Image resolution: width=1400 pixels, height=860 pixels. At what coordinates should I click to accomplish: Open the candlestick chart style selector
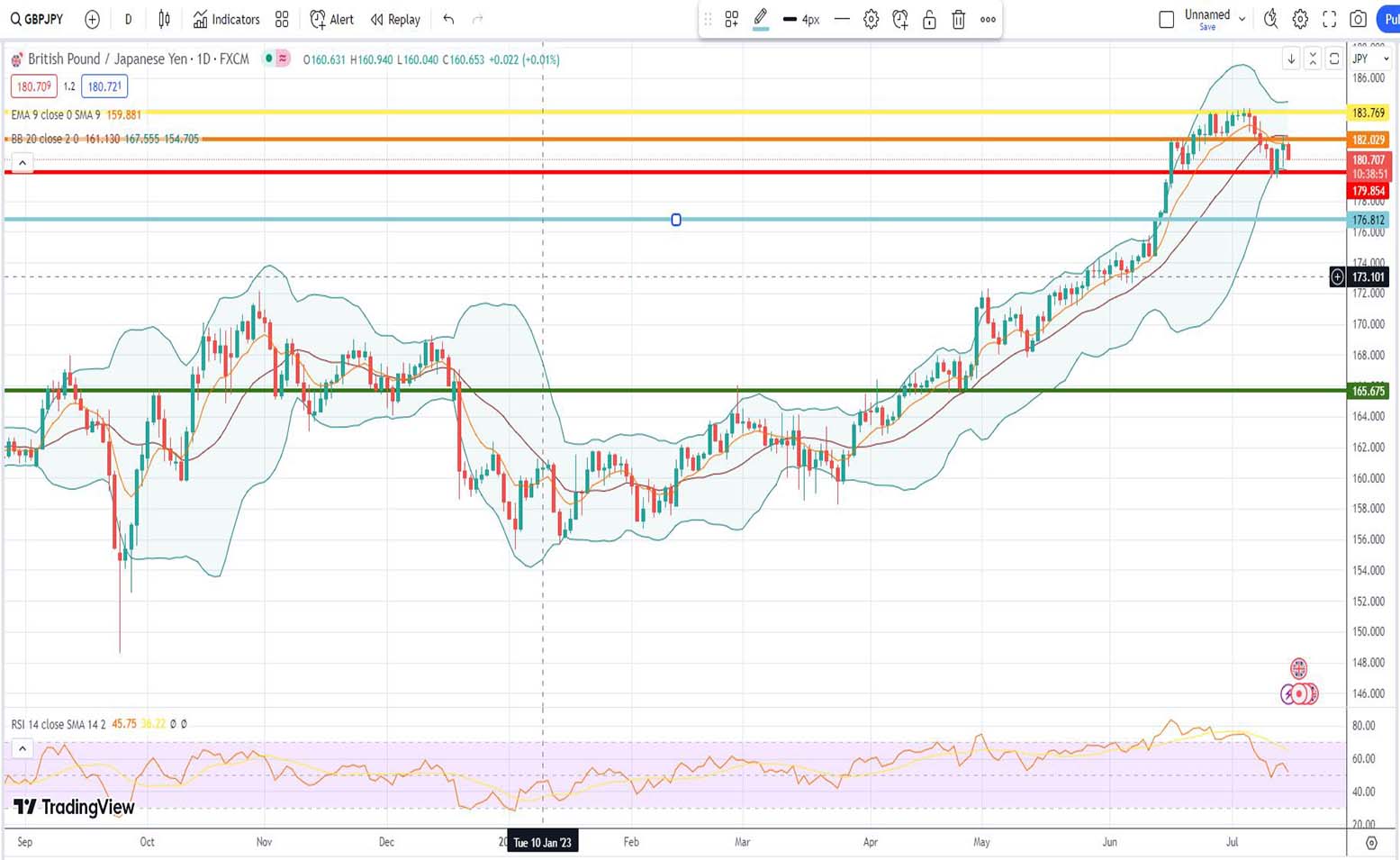[x=164, y=19]
